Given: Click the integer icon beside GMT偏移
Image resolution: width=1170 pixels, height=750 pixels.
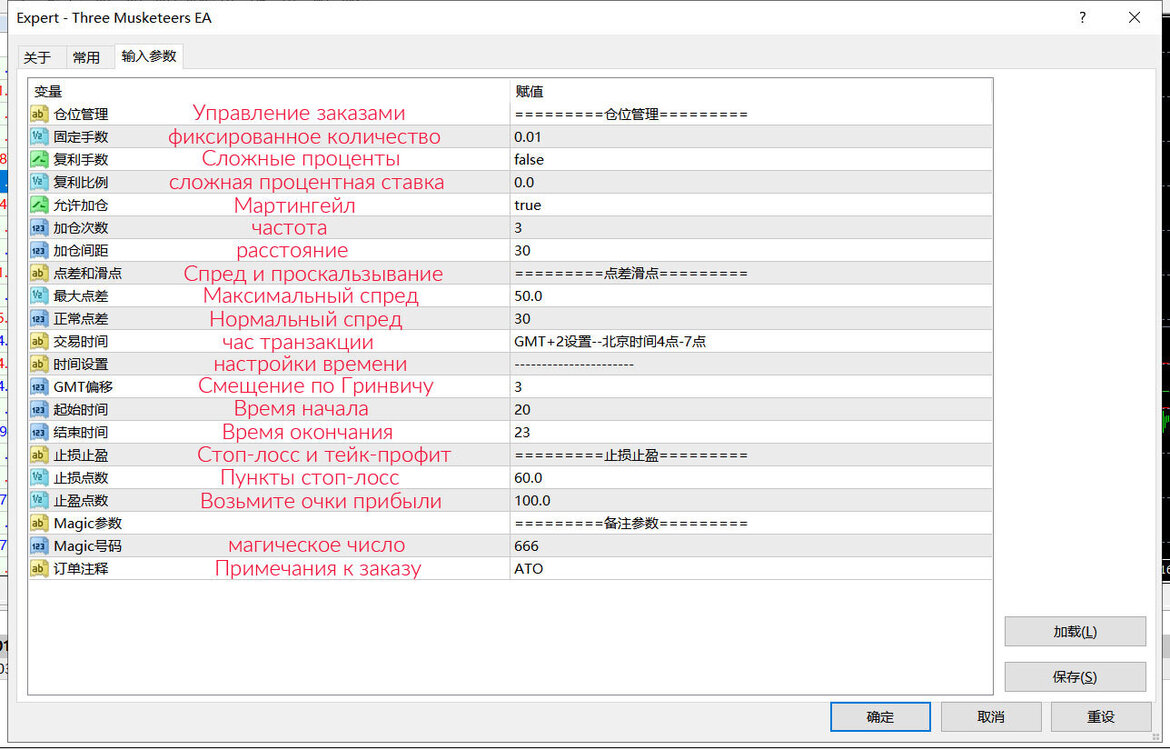Looking at the screenshot, I should pos(39,387).
